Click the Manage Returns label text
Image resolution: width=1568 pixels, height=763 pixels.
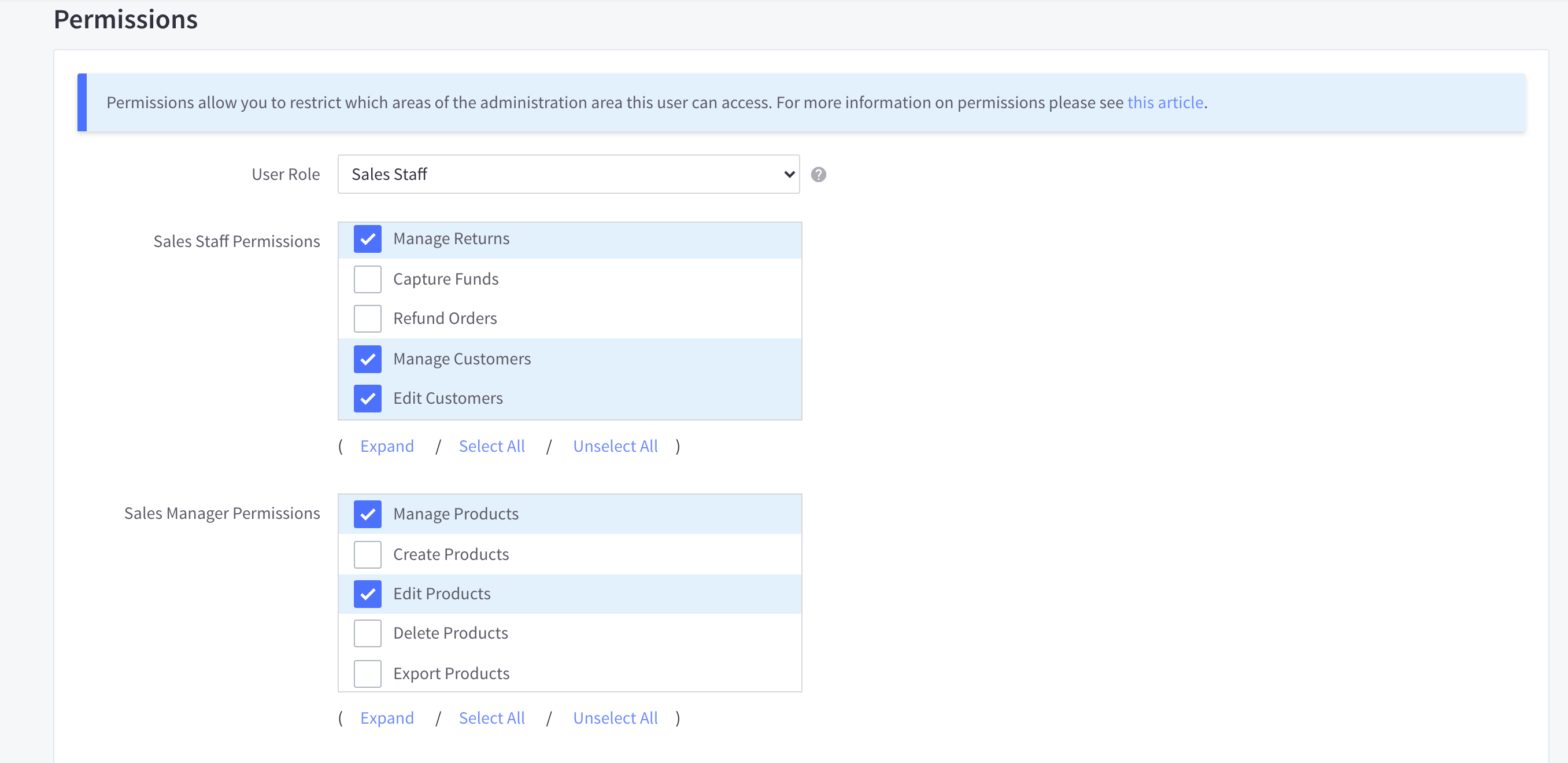[451, 239]
